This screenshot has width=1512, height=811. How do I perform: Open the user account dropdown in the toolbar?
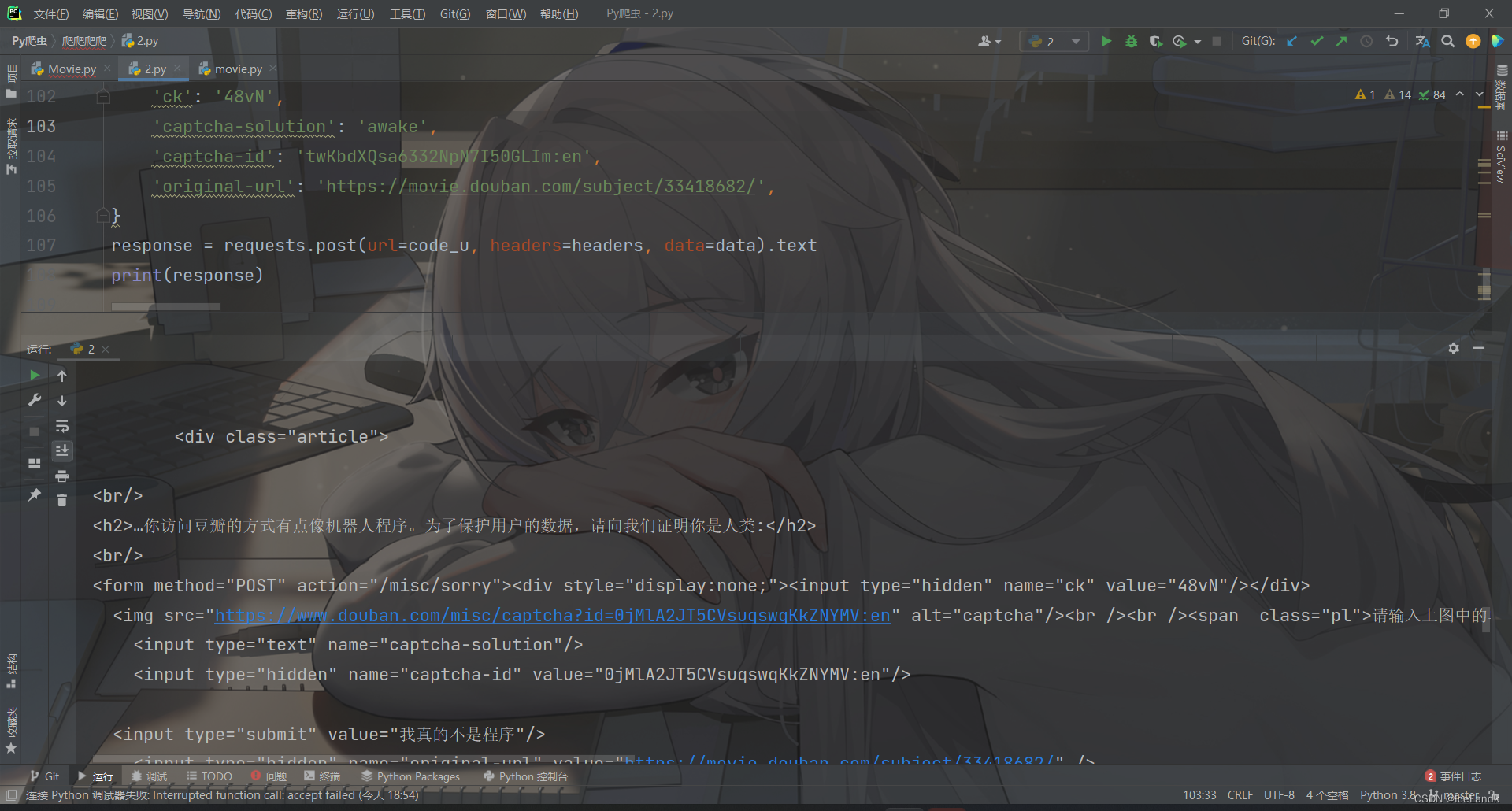989,41
